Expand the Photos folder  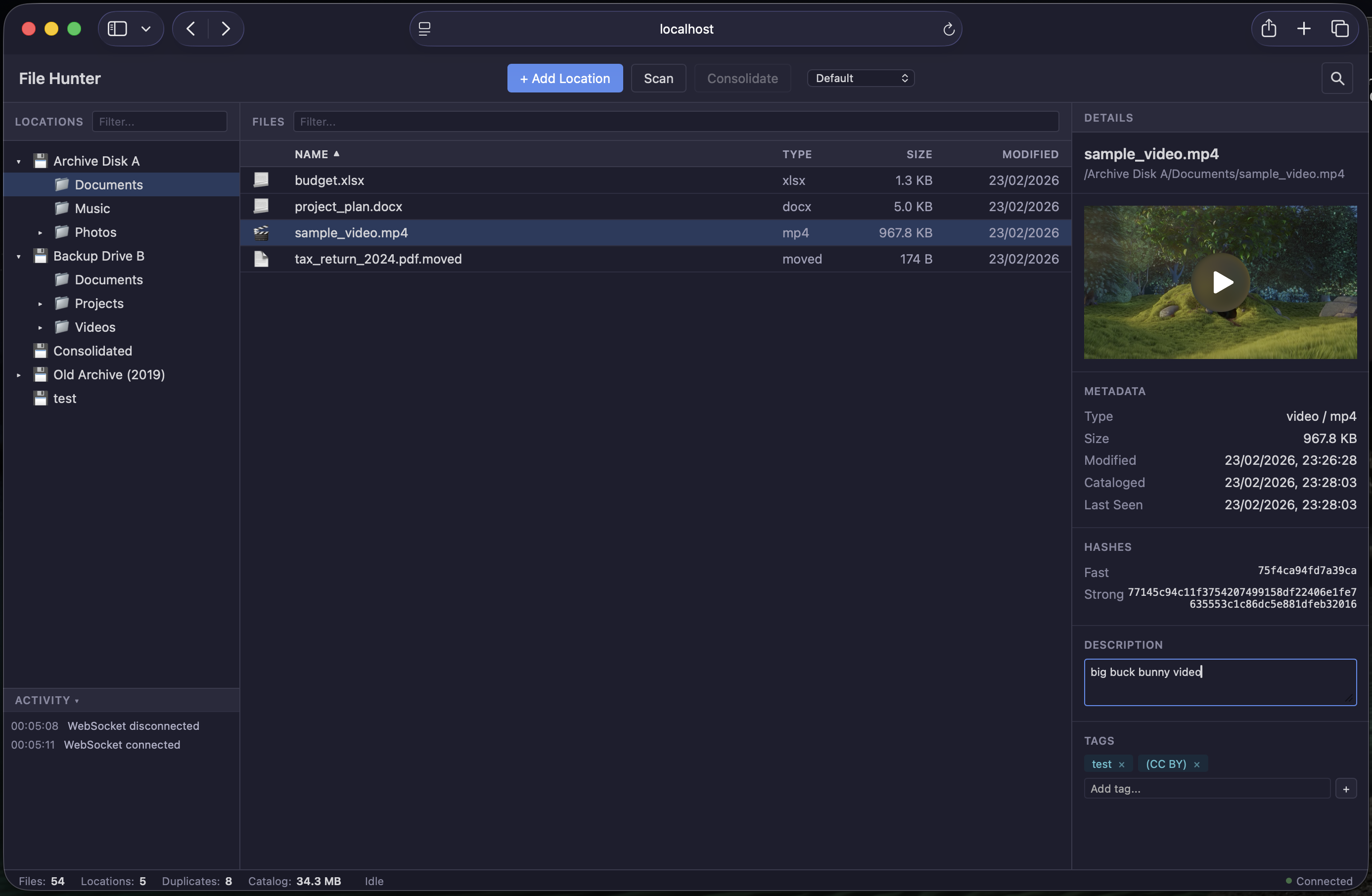tap(40, 232)
